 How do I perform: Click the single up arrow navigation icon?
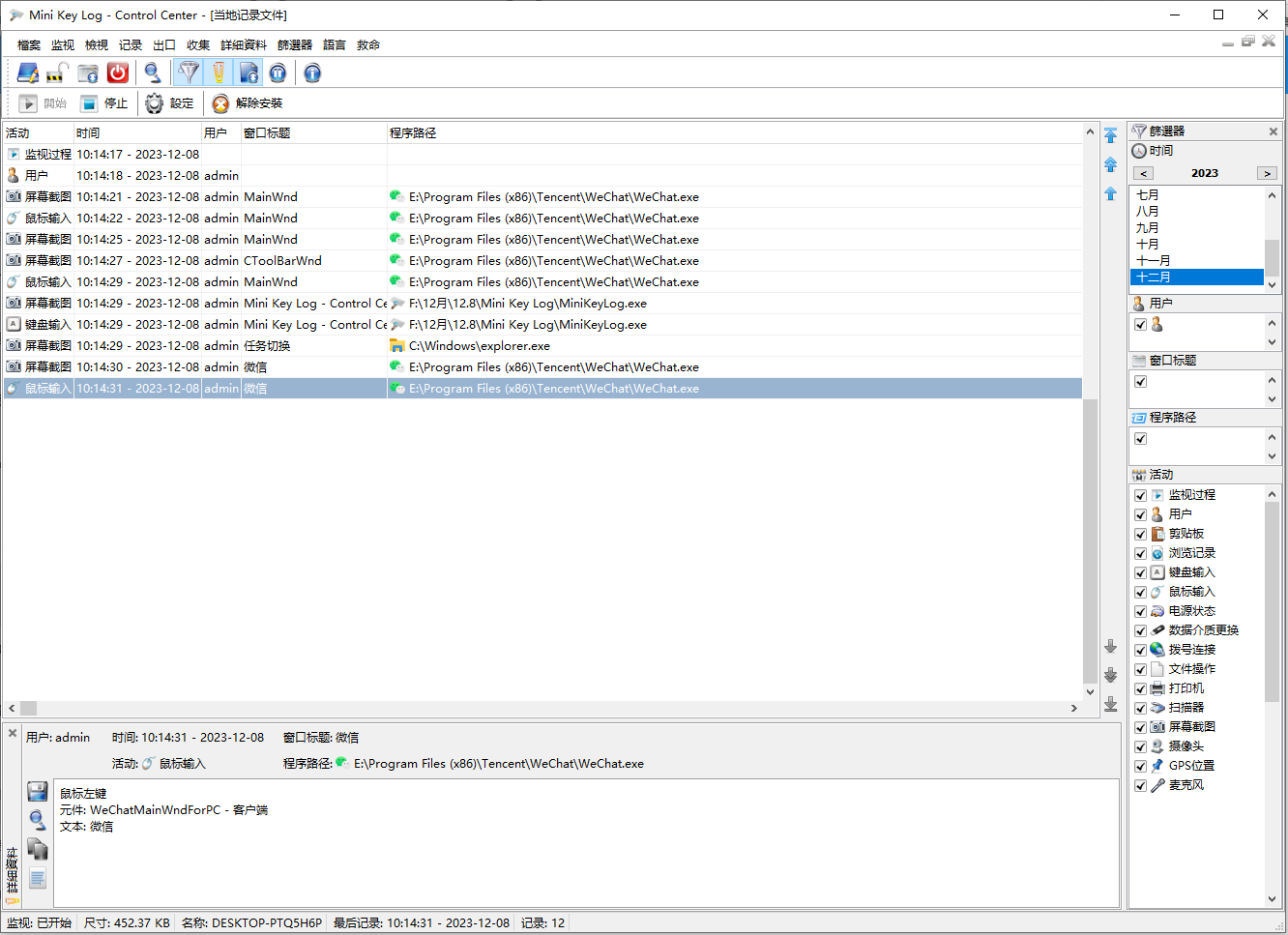(x=1110, y=193)
